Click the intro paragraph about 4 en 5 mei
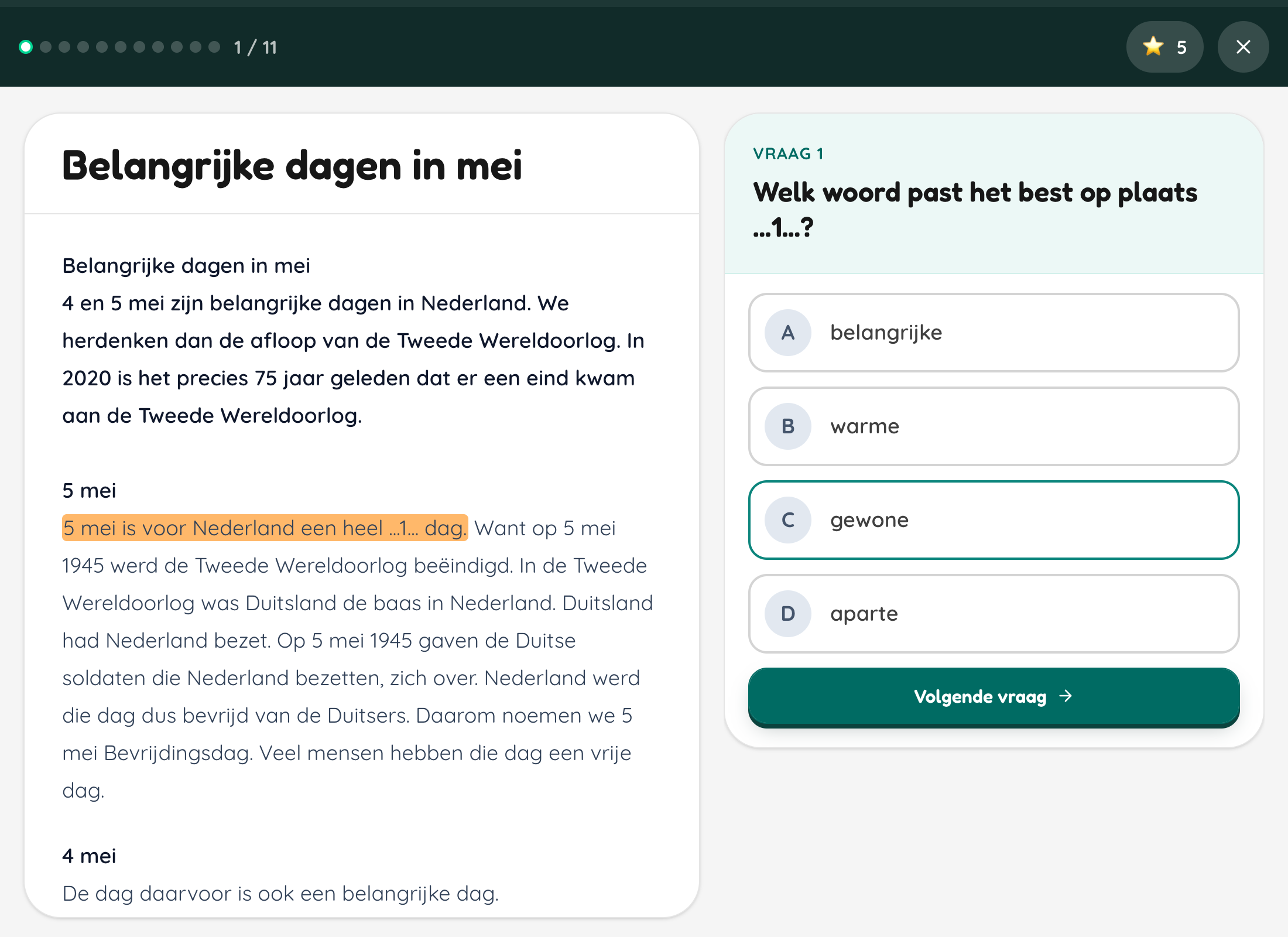1288x937 pixels. tap(354, 360)
